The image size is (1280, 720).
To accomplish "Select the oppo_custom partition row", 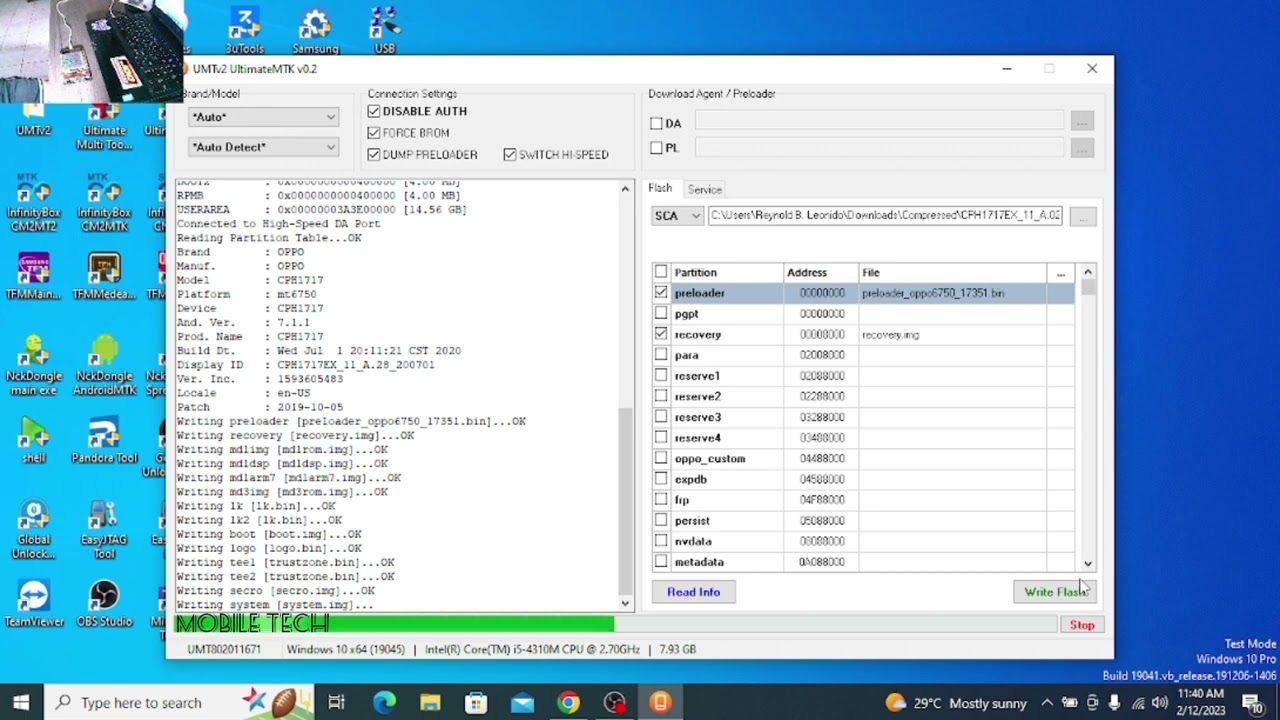I will click(x=864, y=459).
